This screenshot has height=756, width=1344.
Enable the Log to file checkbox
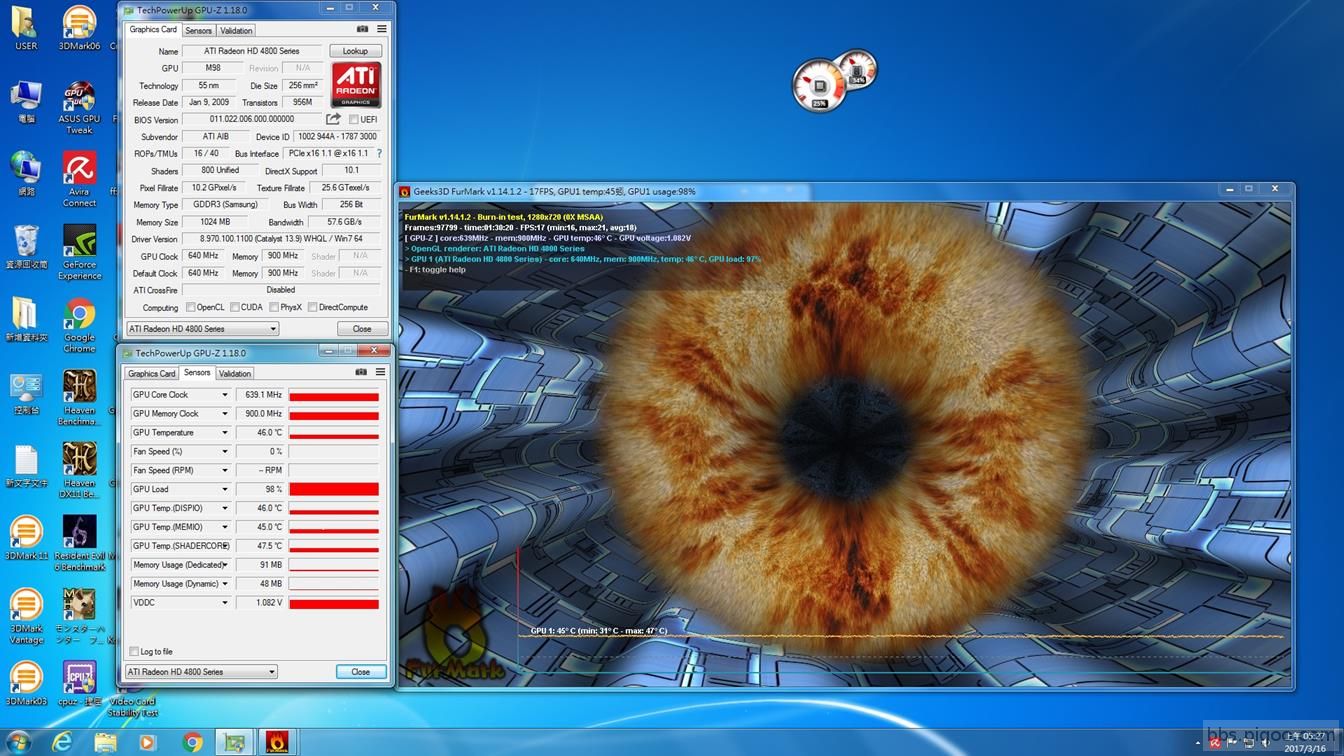[134, 652]
